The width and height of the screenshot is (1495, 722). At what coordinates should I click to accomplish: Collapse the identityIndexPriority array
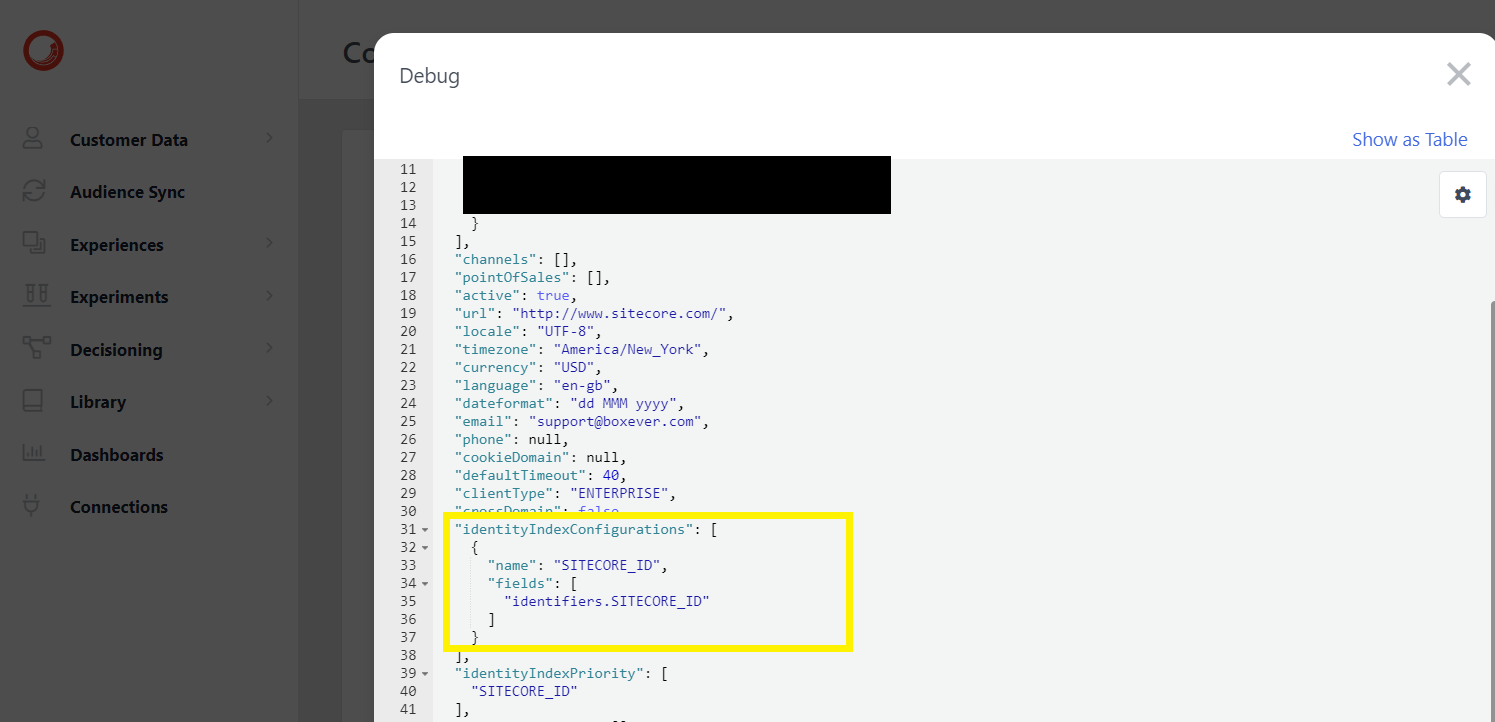[x=424, y=673]
